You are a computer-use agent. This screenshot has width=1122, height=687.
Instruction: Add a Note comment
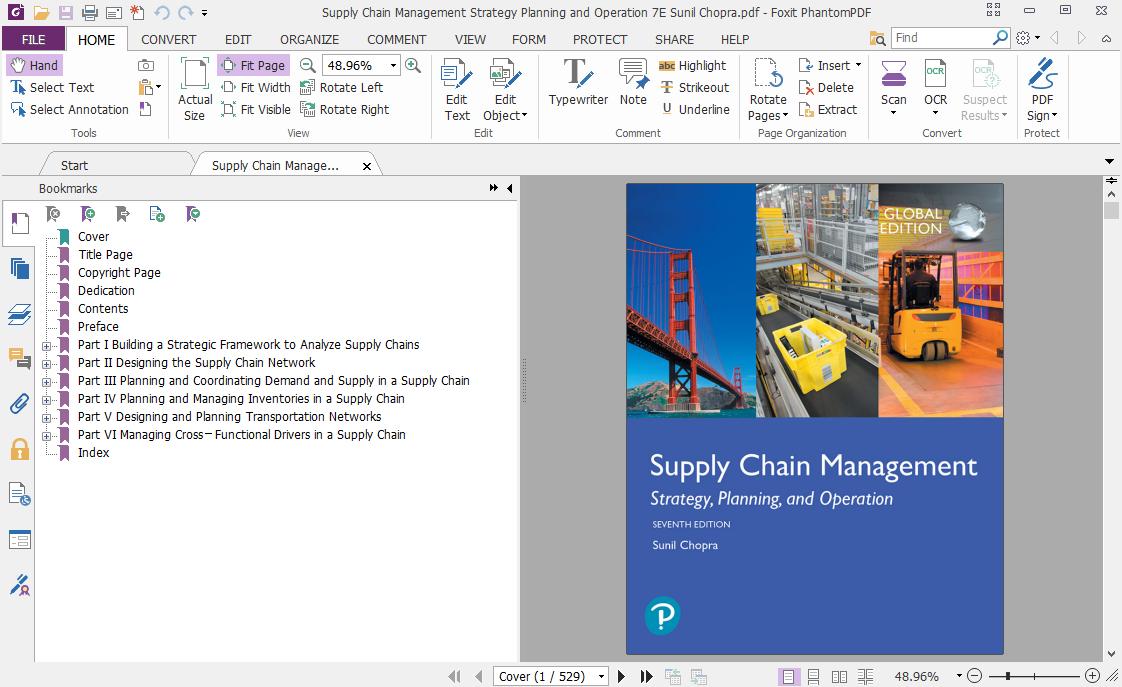coord(633,82)
